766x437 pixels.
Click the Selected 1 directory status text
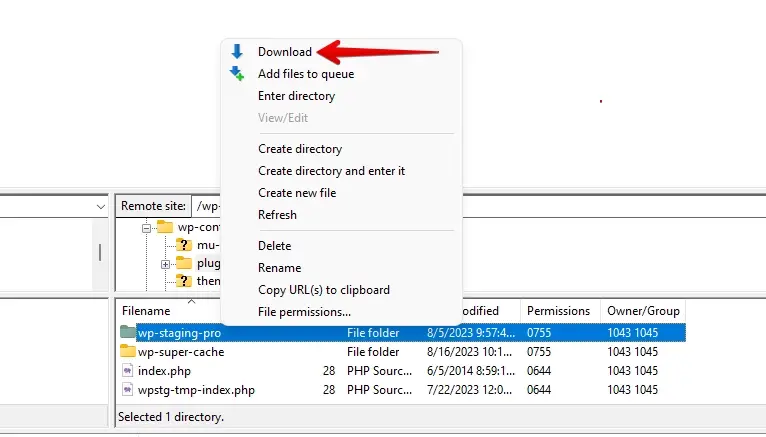click(x=171, y=417)
